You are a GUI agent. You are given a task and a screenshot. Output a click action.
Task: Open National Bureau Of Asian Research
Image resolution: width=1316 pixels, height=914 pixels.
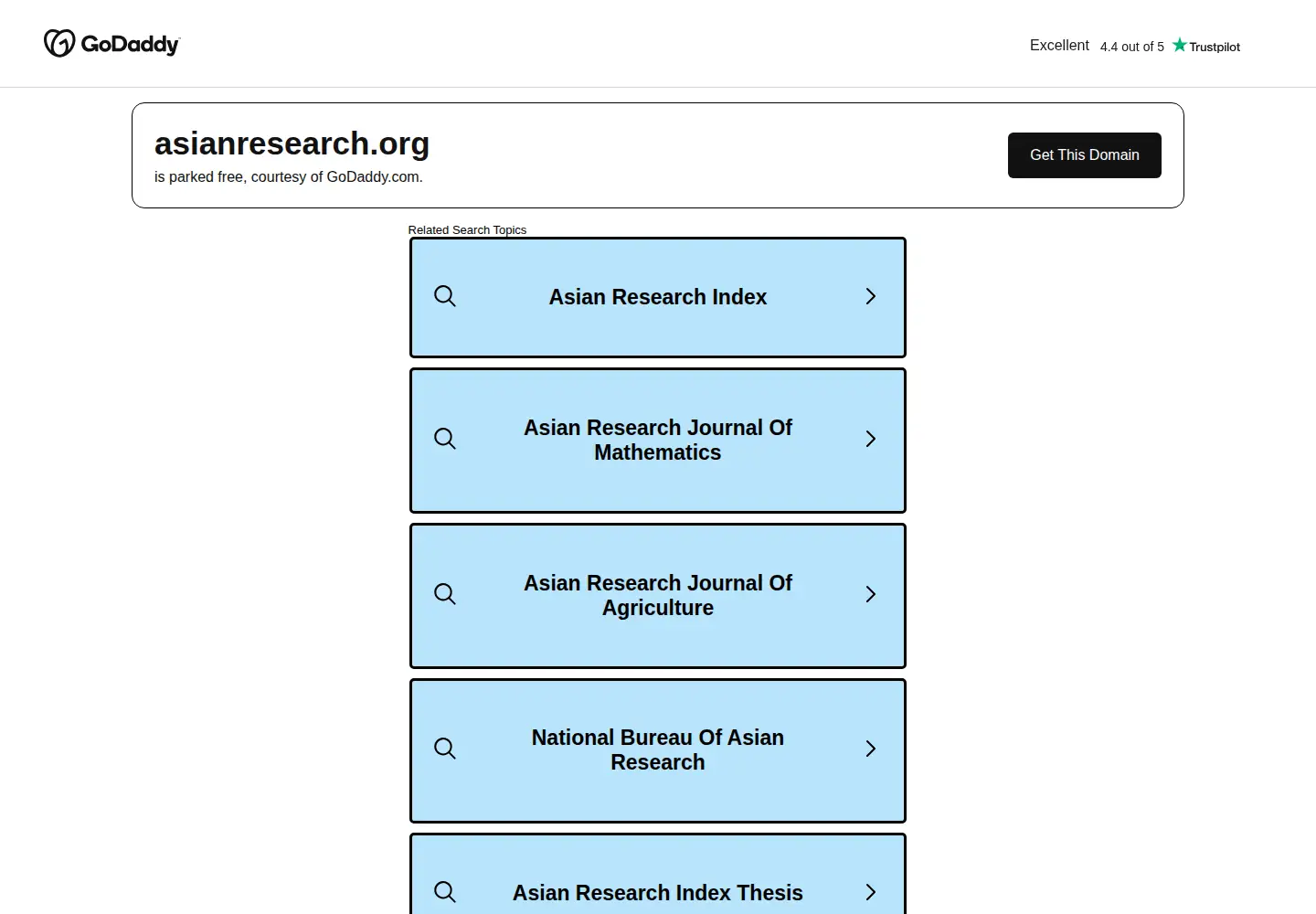tap(658, 750)
